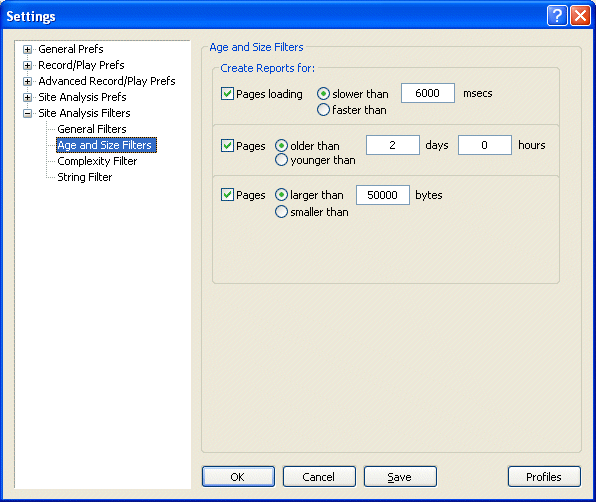Click the msecs field showing 6000

coord(428,93)
